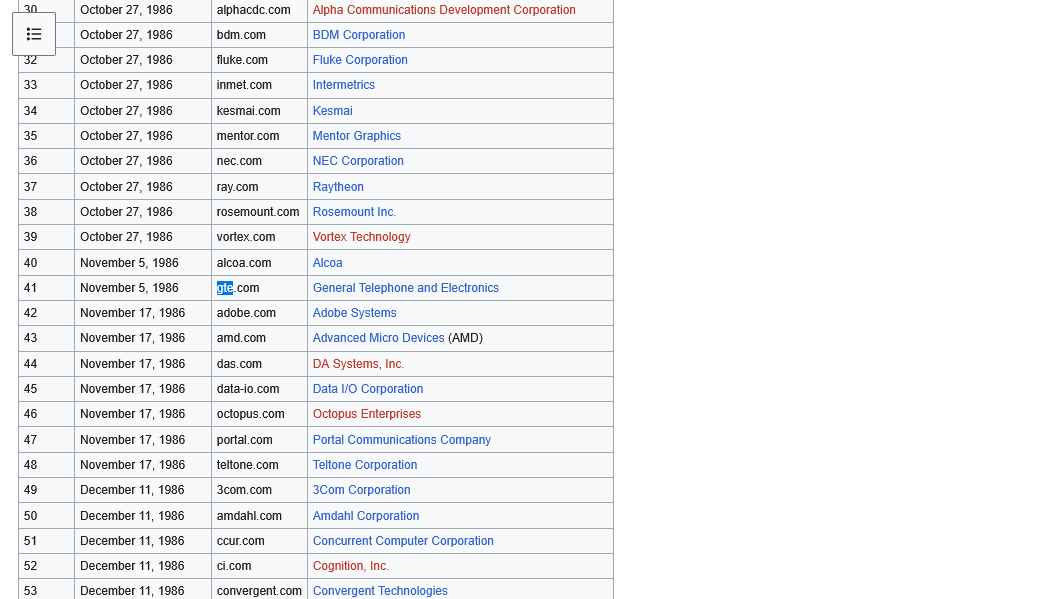
Task: Click the bdm.com domain cell
Action: 259,35
